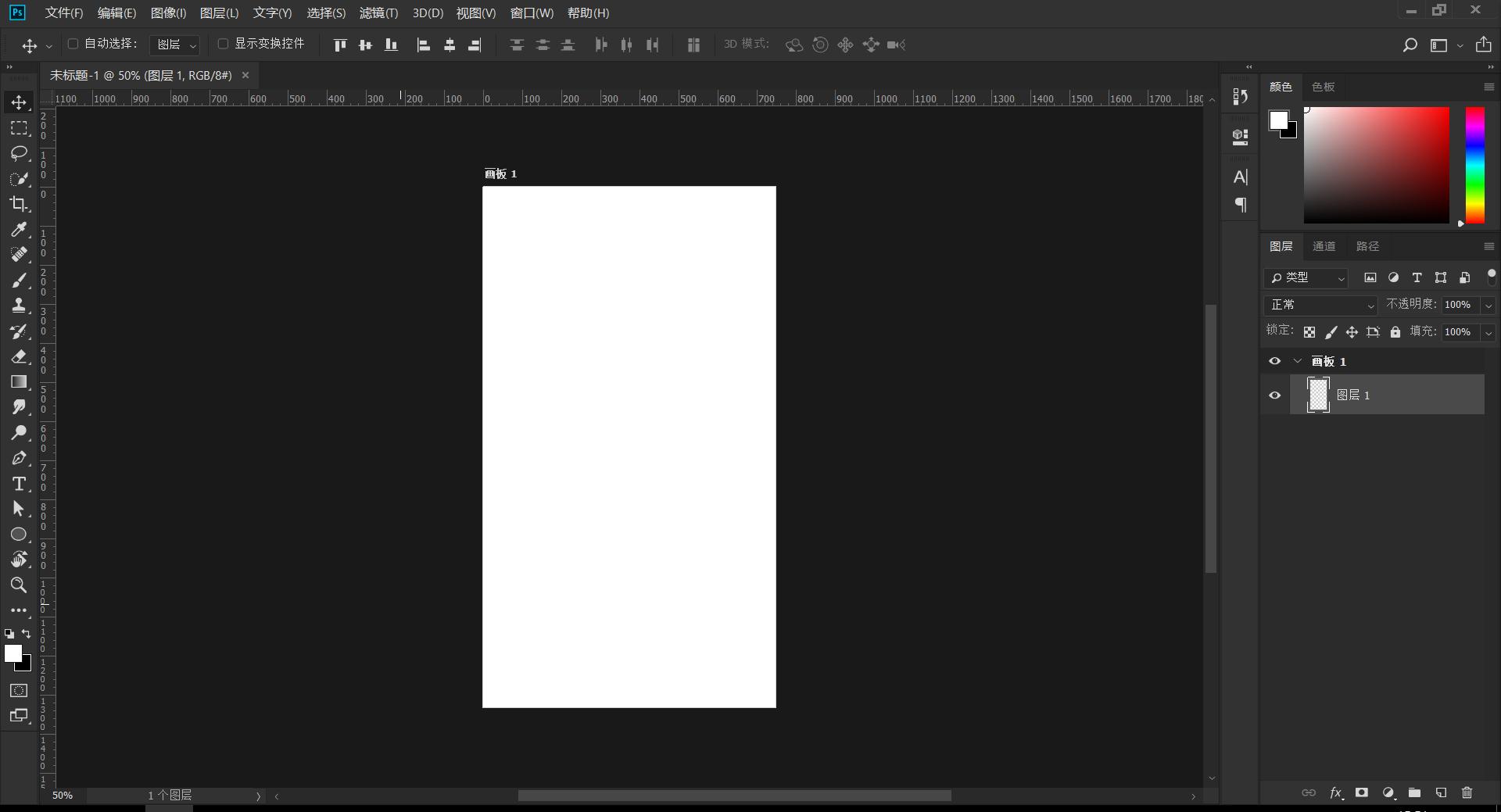Hide 图层 1 with its eye icon
Screen dimensions: 1501x812
[1275, 395]
